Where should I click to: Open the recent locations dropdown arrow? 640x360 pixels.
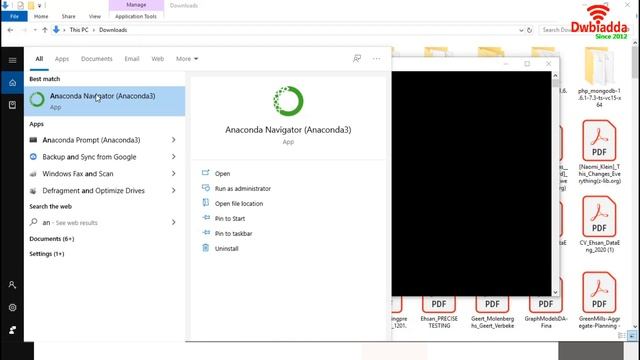click(35, 30)
